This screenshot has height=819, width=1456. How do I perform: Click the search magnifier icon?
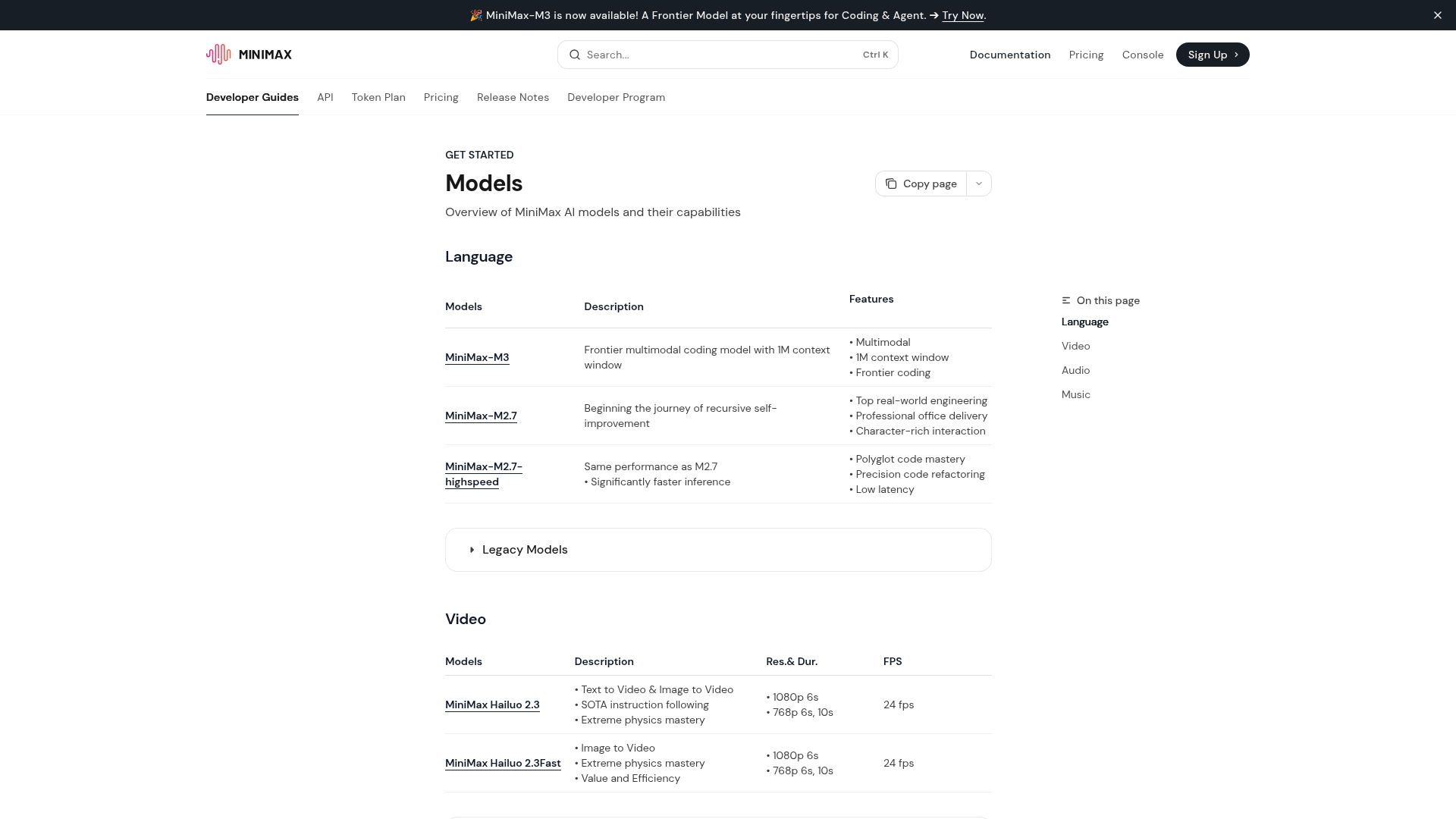(x=575, y=55)
